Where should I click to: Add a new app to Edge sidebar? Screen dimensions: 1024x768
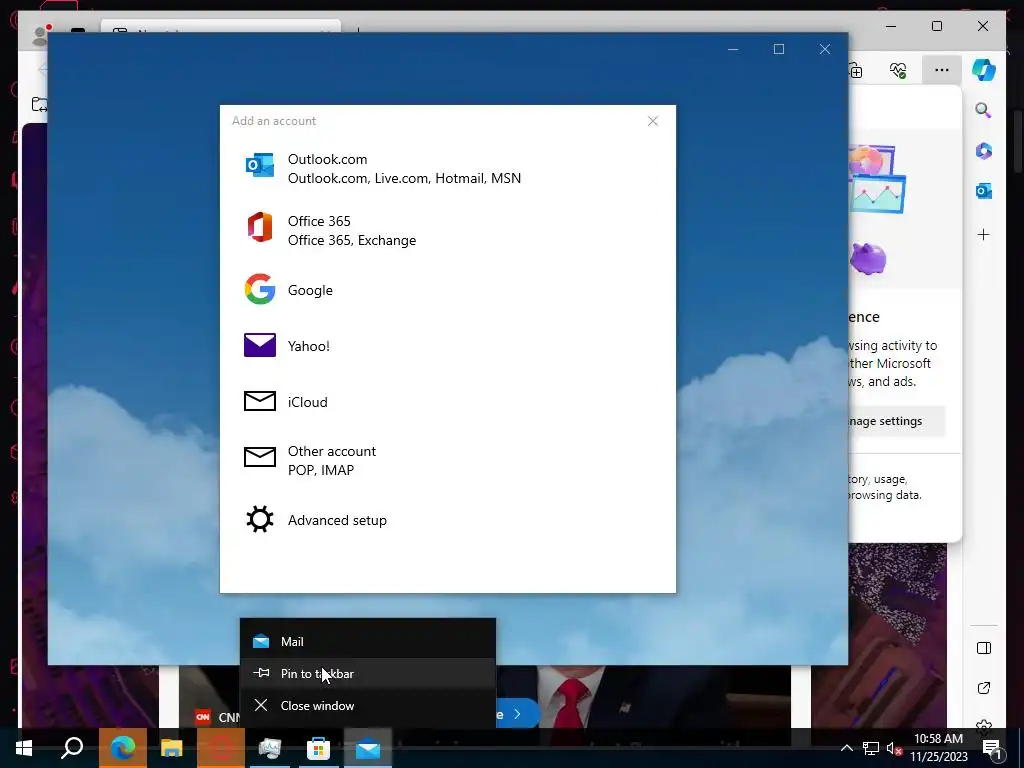pyautogui.click(x=984, y=234)
